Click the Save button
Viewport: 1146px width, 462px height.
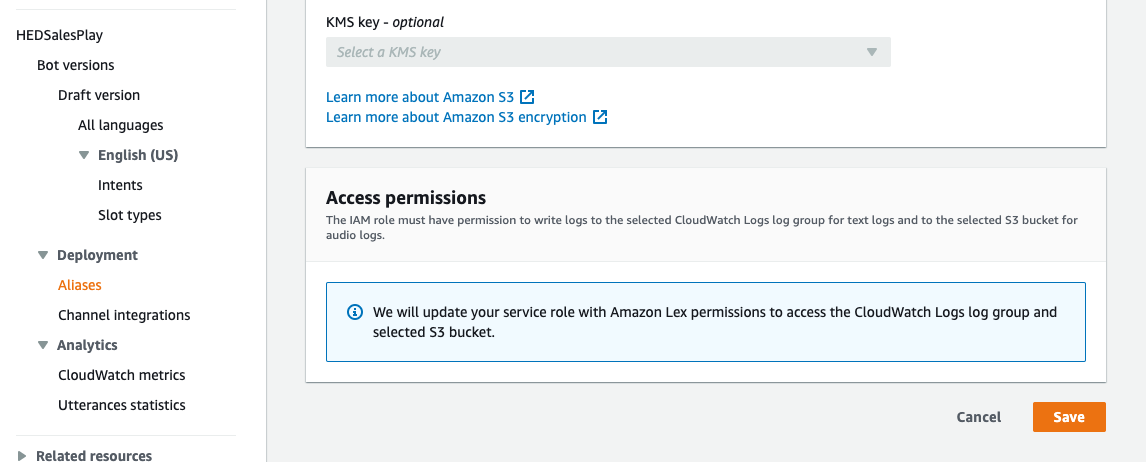coord(1069,417)
